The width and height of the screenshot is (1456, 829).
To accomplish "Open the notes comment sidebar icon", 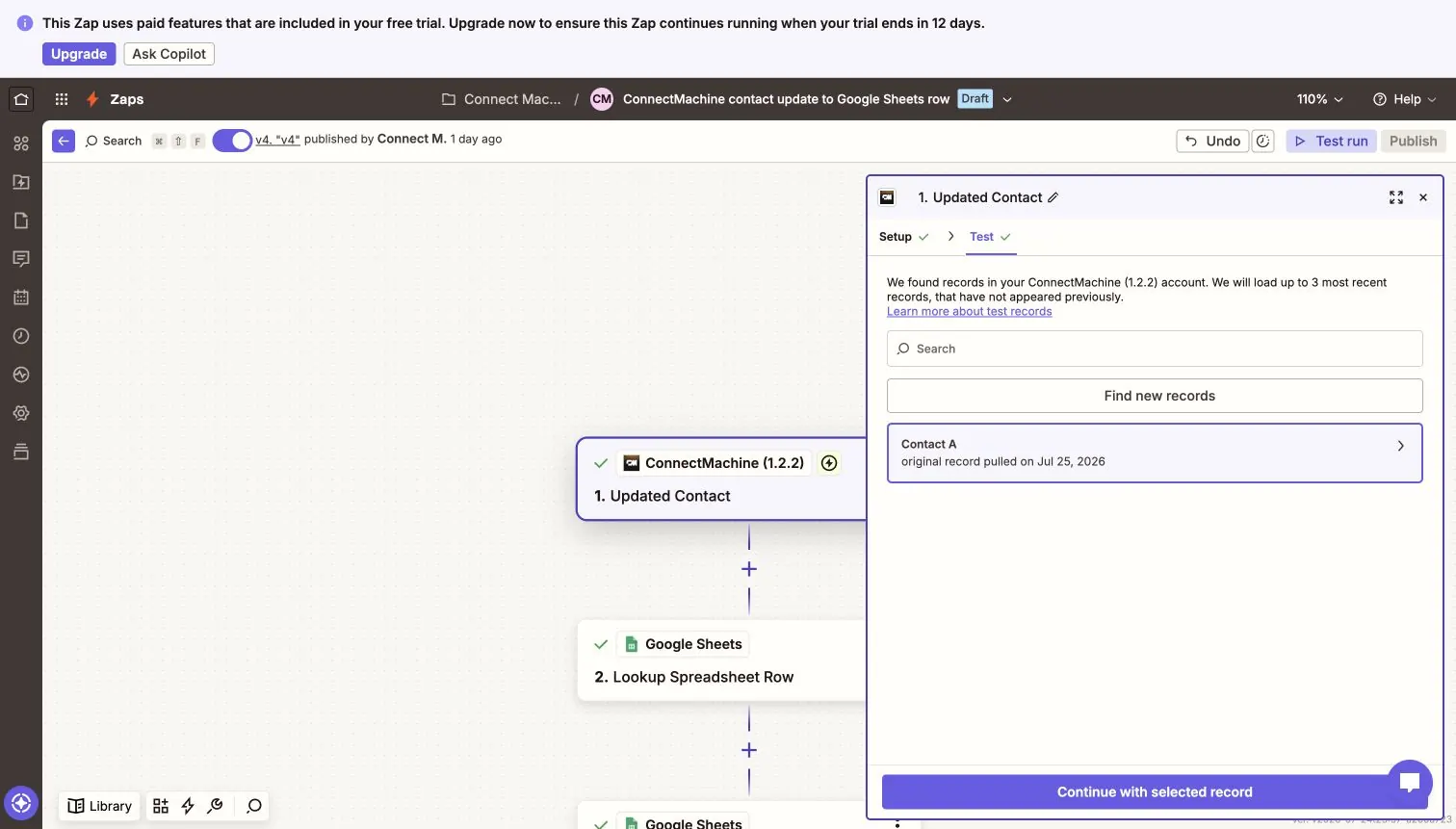I will [x=21, y=259].
